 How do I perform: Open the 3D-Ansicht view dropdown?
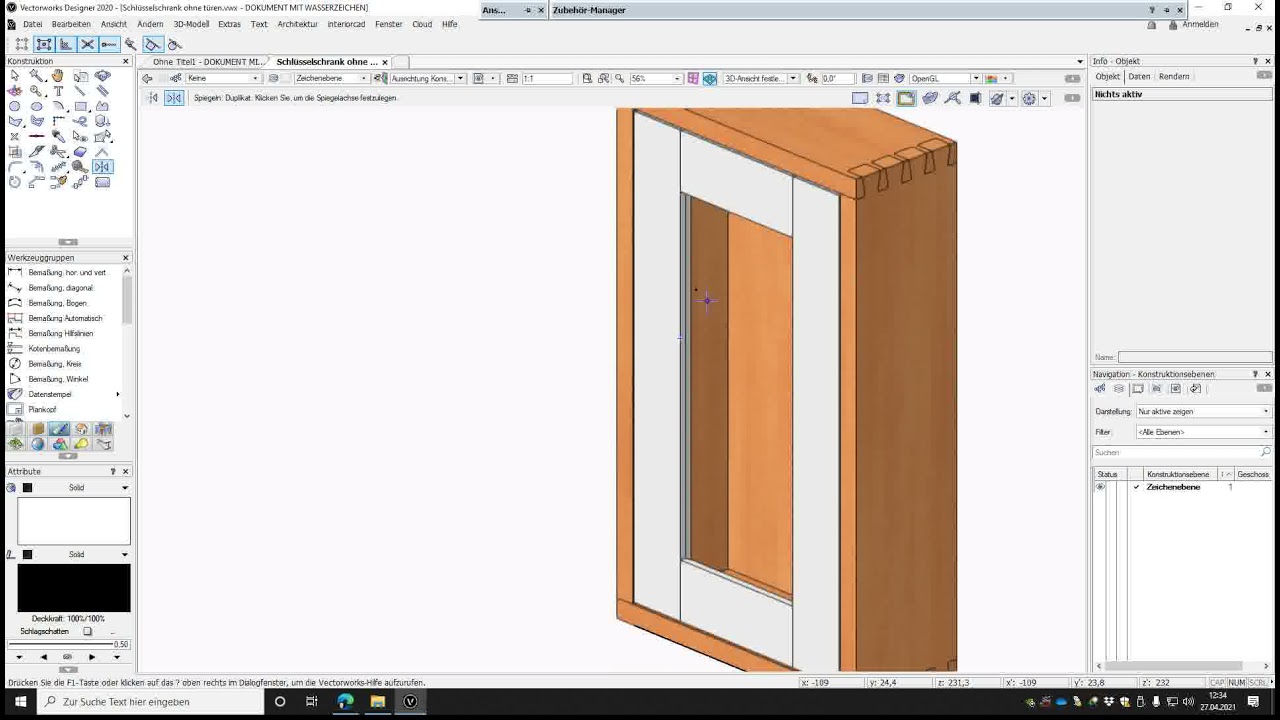coord(761,78)
